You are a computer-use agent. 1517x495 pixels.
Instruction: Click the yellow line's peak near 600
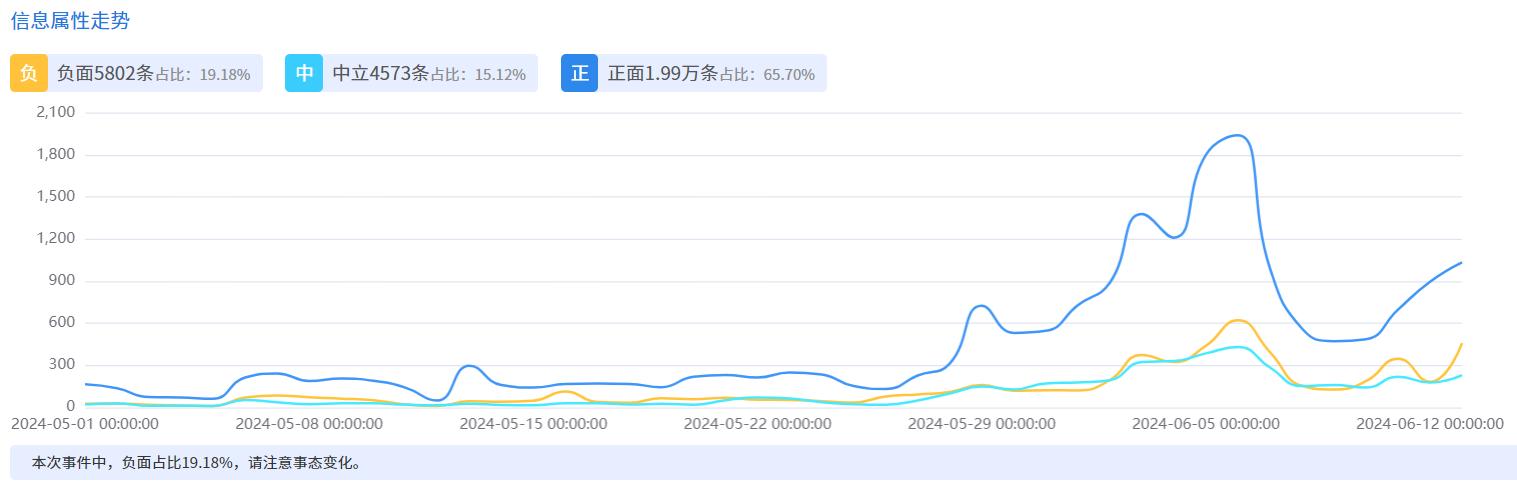tap(1238, 320)
